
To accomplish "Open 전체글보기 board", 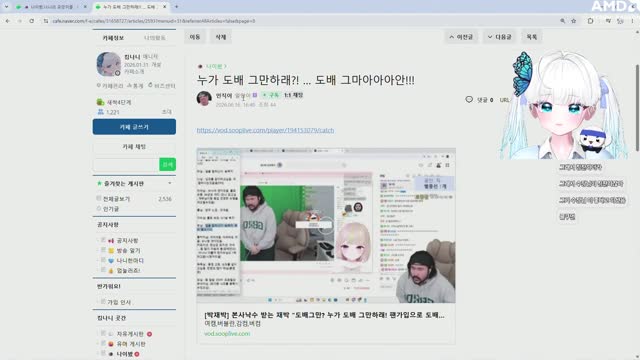I will 116,199.
